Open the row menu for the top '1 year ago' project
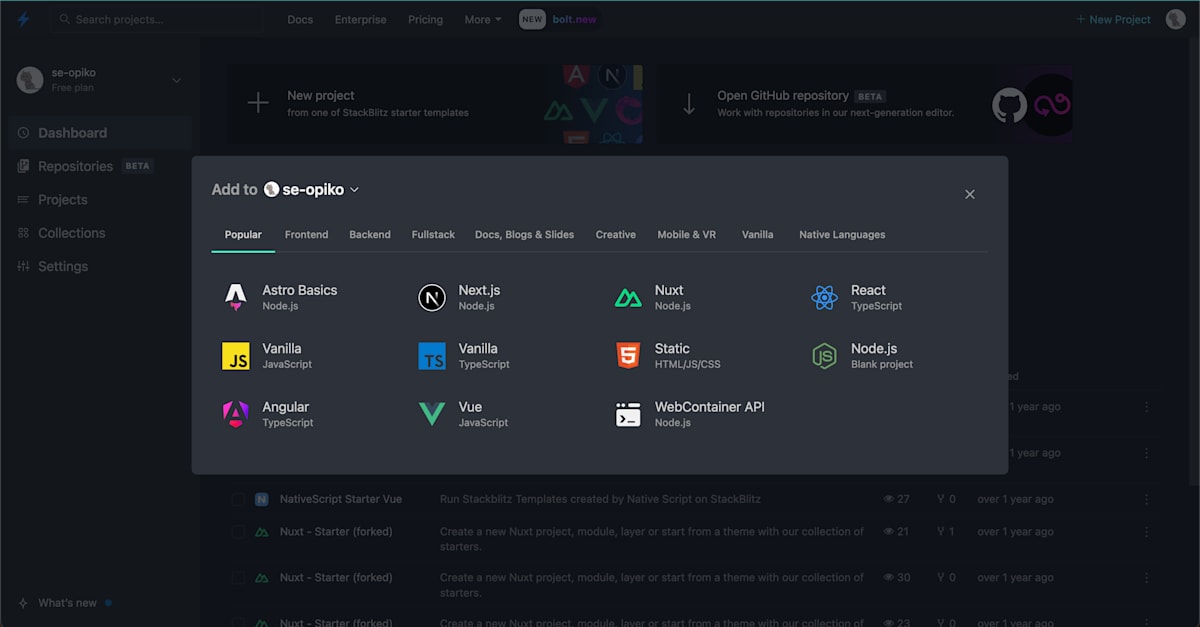The height and width of the screenshot is (627, 1200). 1146,407
